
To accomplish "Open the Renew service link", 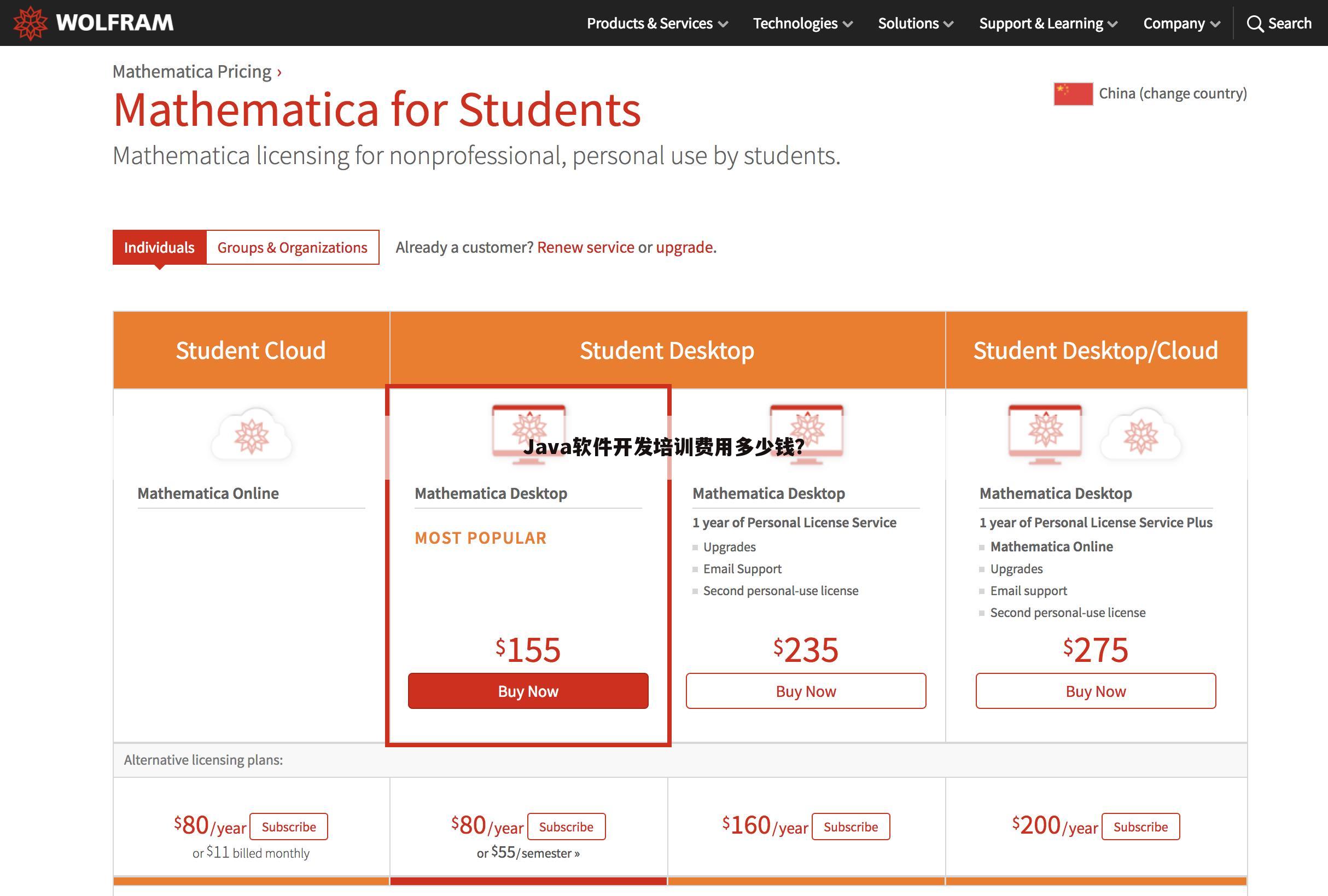I will [585, 247].
